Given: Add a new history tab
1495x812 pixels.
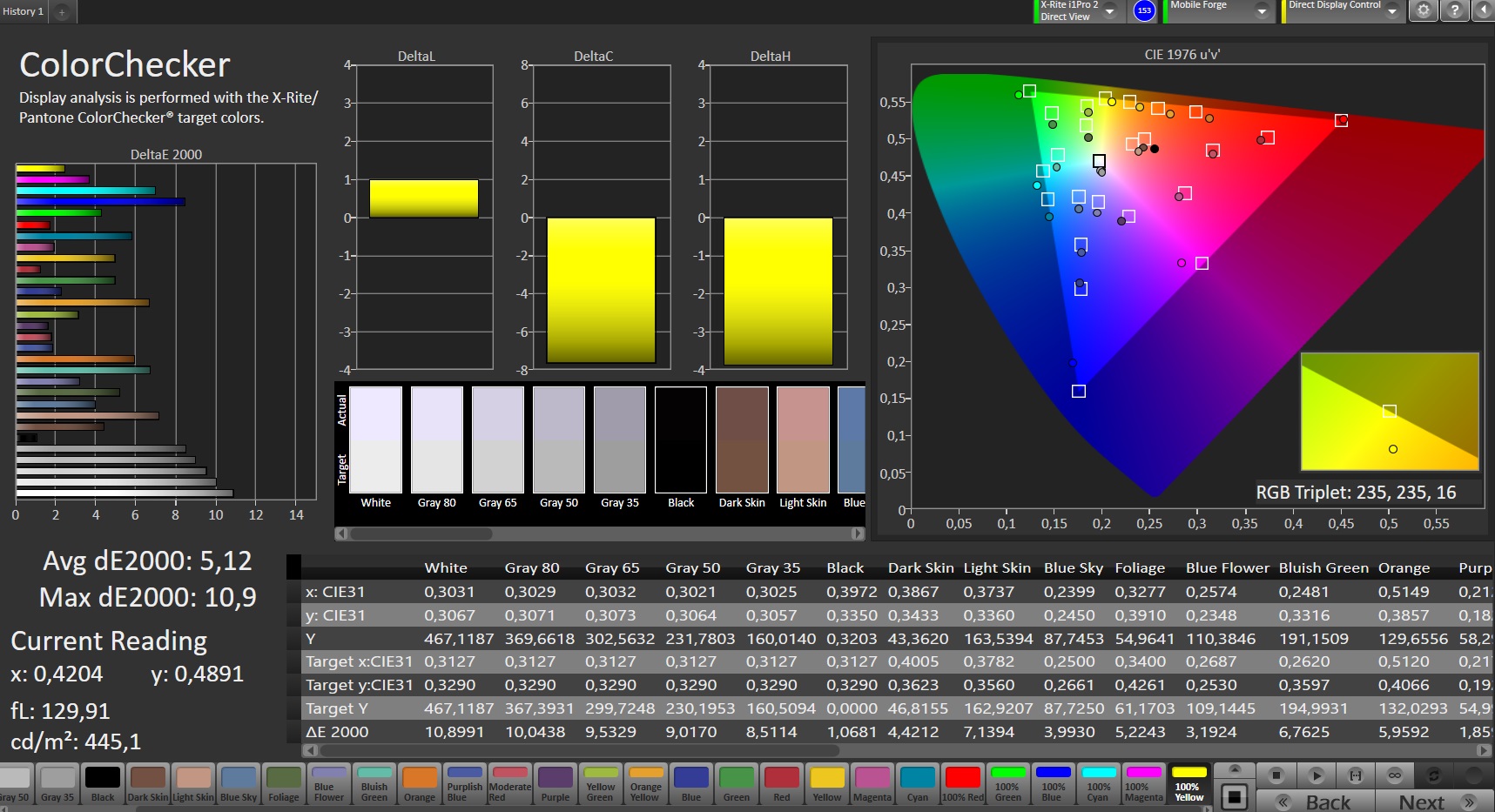Looking at the screenshot, I should 62,12.
